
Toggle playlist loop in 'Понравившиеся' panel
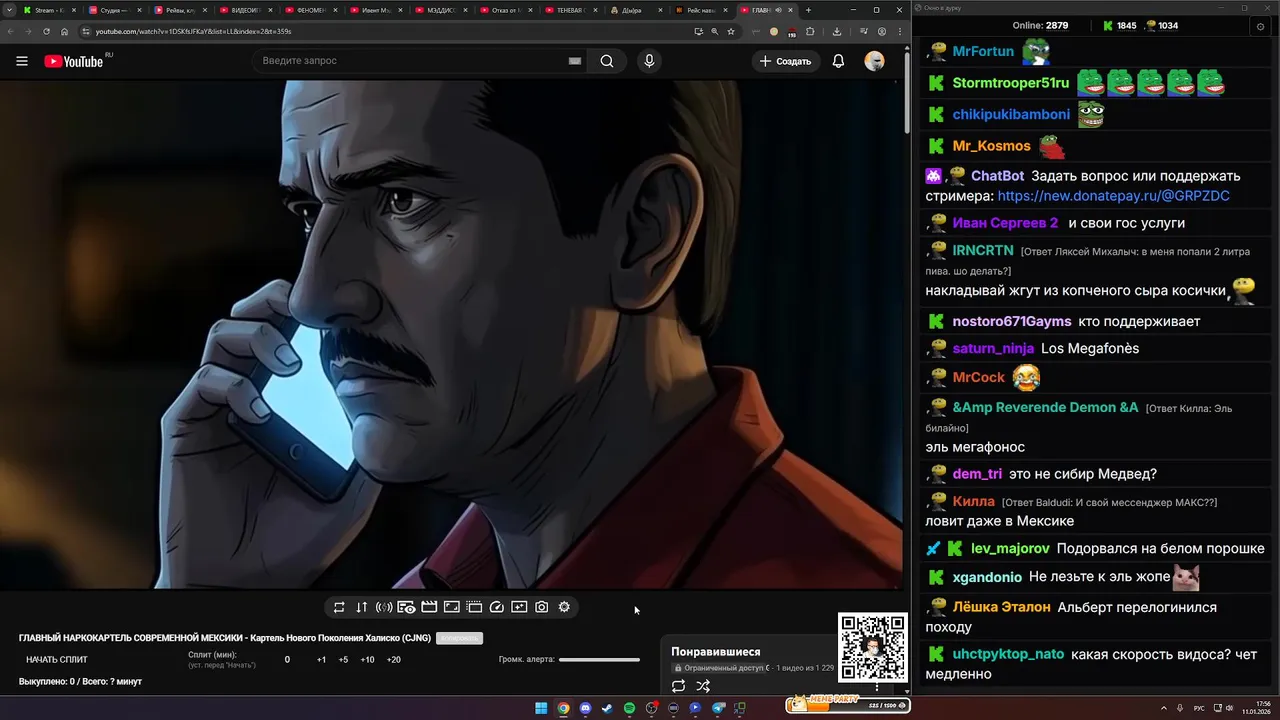[678, 686]
